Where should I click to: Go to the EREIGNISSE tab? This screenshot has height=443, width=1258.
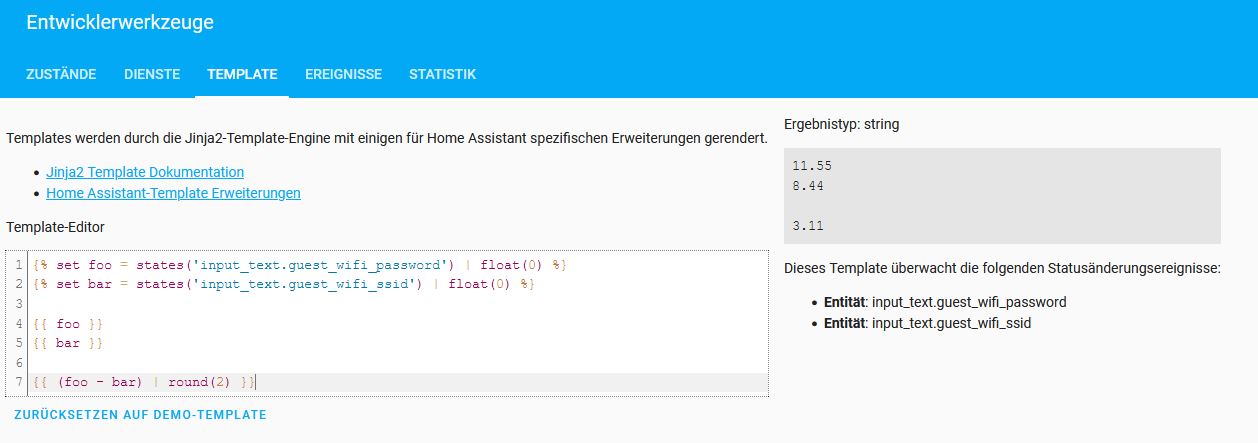tap(343, 74)
